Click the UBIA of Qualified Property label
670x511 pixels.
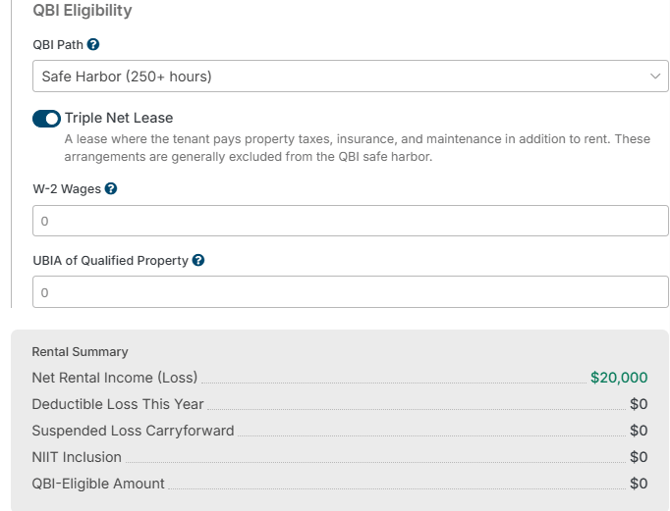tap(110, 261)
